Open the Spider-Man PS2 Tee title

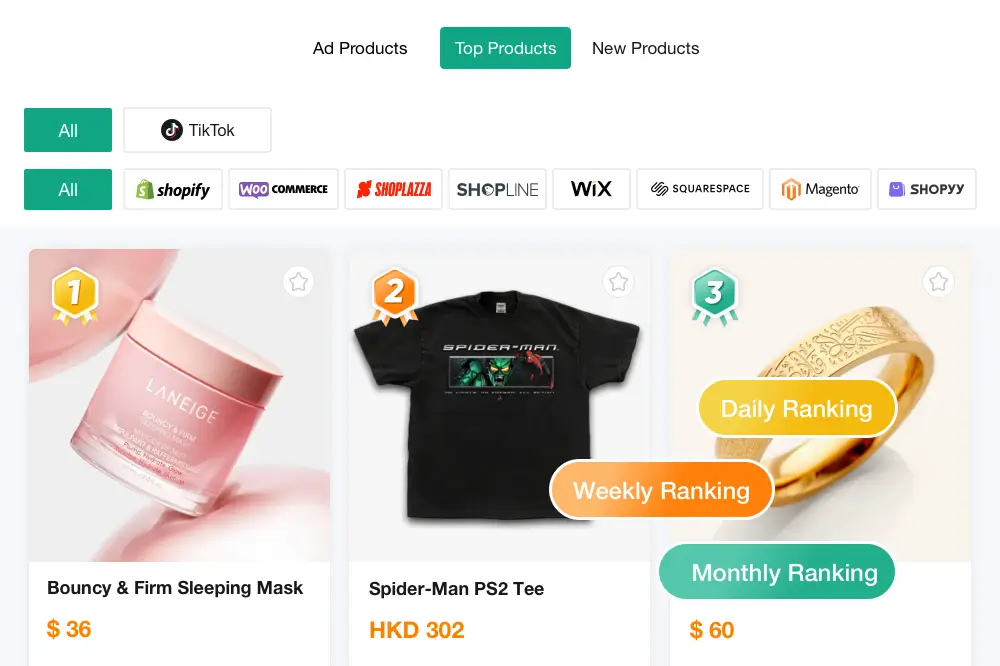[x=457, y=589]
